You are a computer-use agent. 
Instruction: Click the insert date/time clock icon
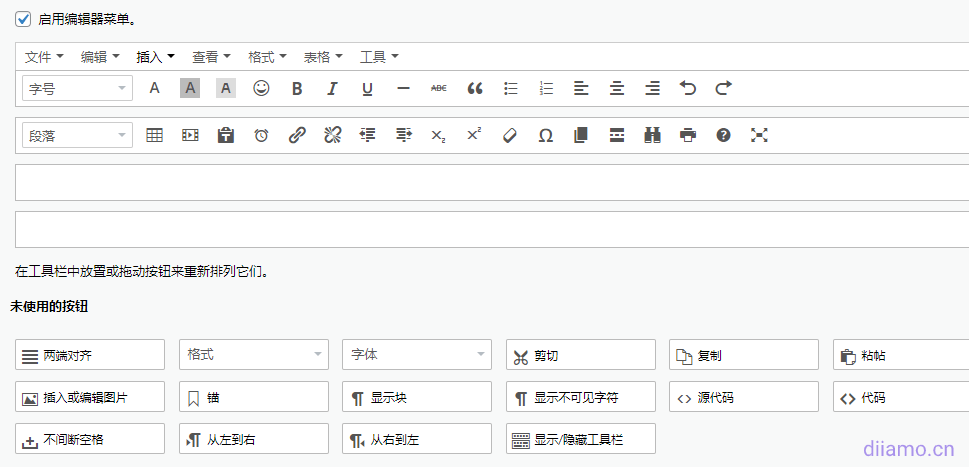point(261,135)
